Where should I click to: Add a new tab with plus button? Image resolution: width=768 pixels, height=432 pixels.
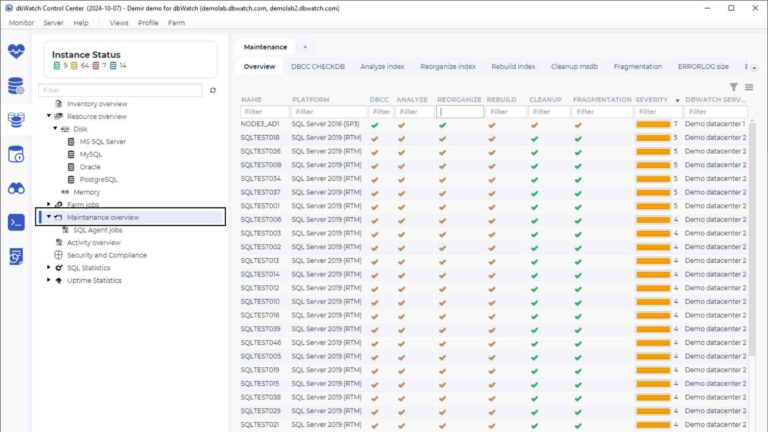(x=305, y=47)
